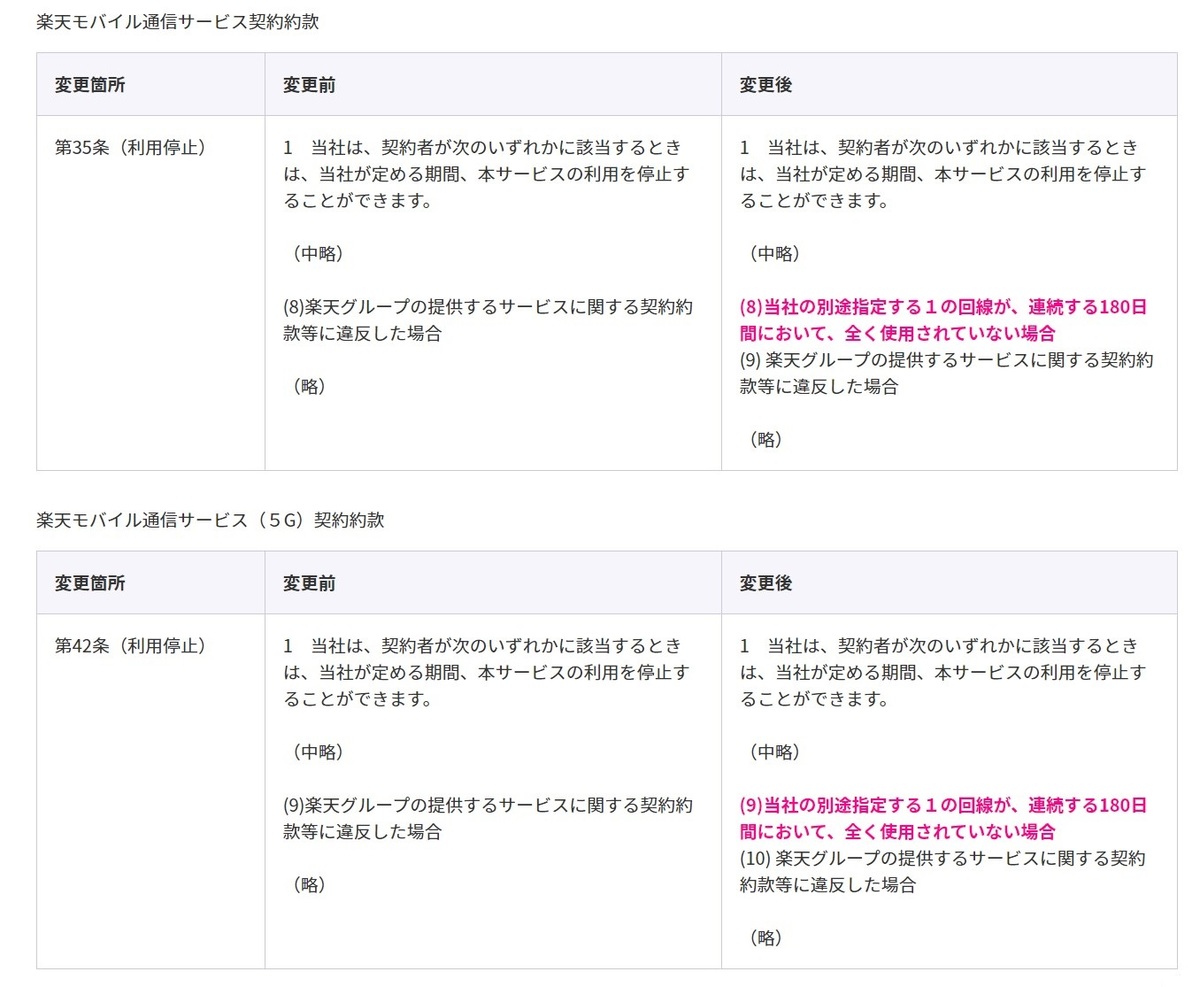Image resolution: width=1200 pixels, height=987 pixels.
Task: Click clause (9)楽天グループ in 第42条 変更前 column
Action: point(488,818)
